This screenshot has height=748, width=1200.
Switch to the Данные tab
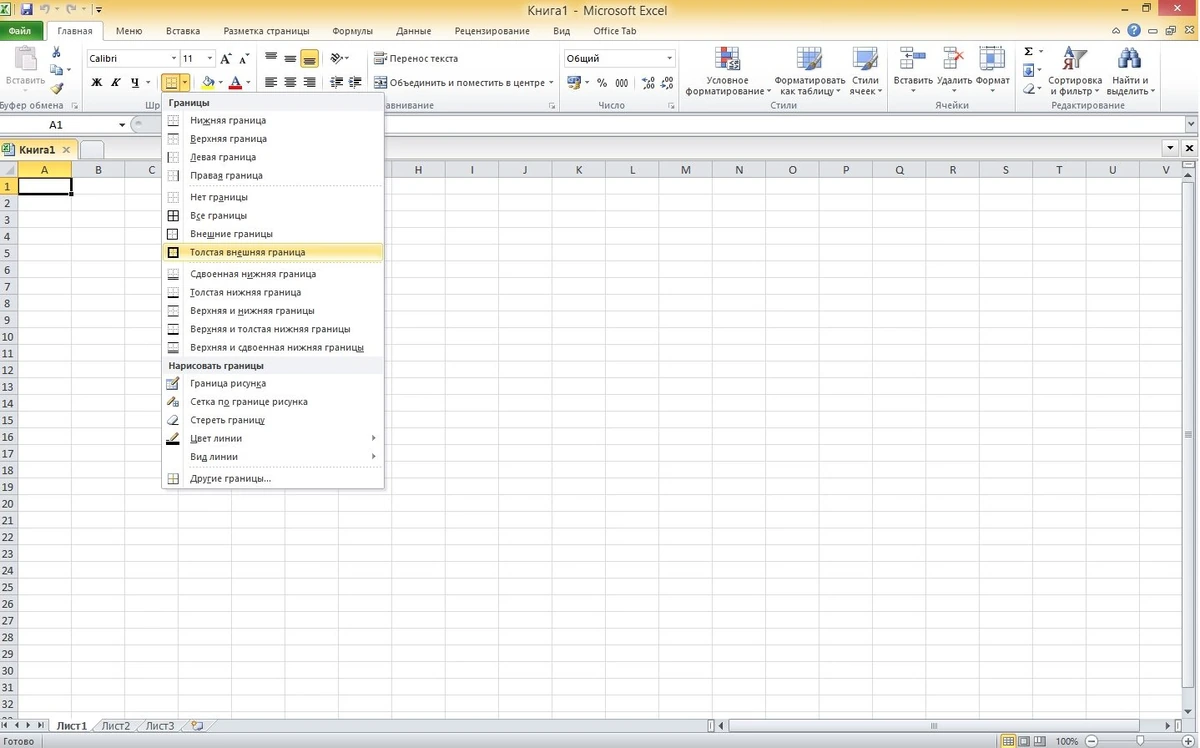(x=414, y=31)
